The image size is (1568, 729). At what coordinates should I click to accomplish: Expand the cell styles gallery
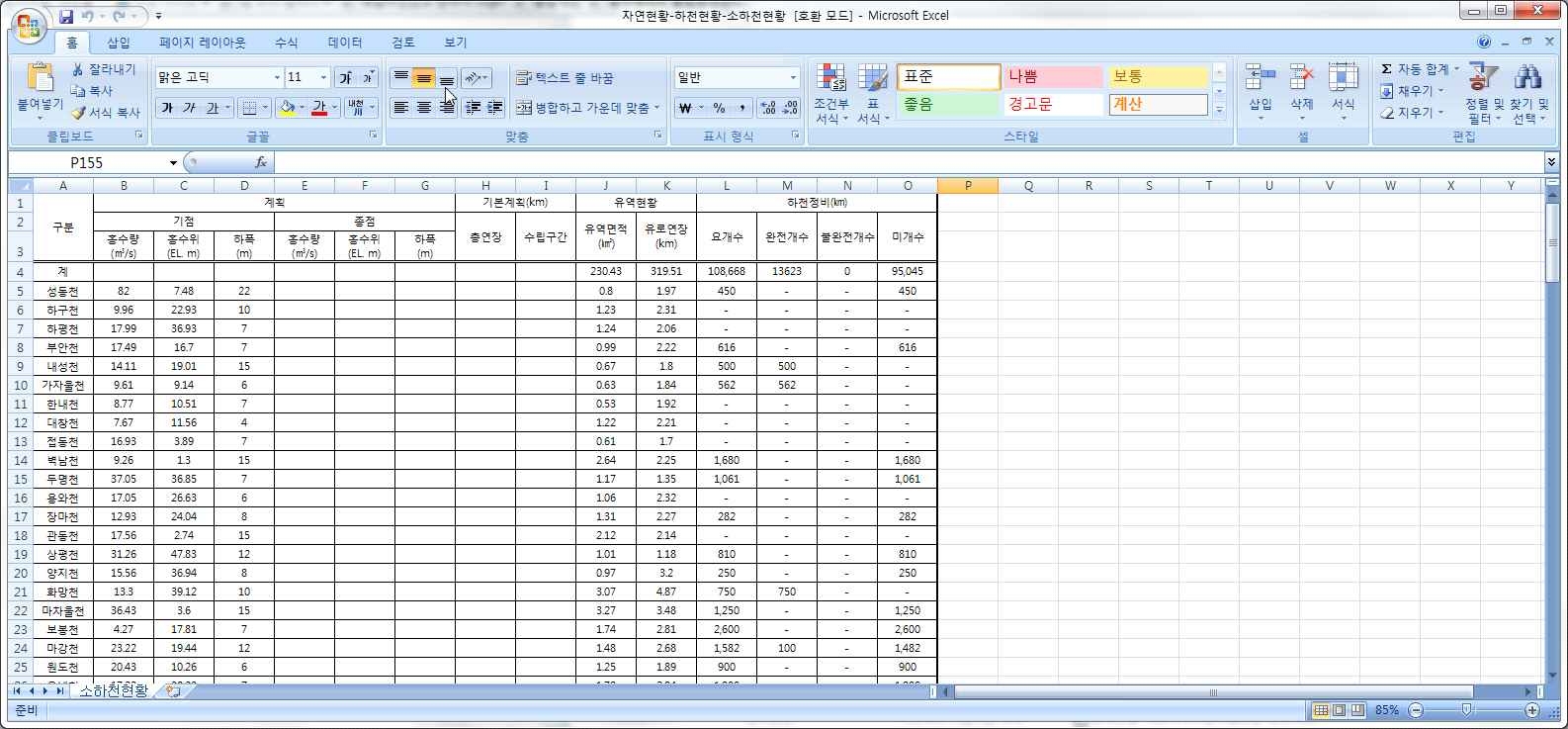click(1219, 112)
